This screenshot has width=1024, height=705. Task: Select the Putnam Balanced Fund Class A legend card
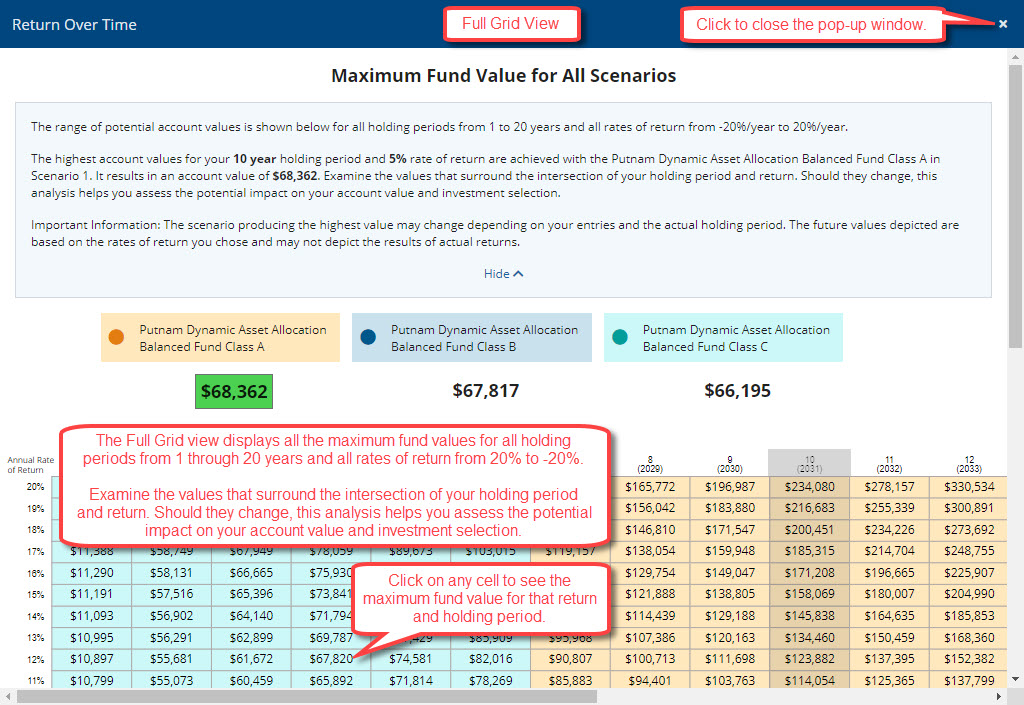pos(220,337)
